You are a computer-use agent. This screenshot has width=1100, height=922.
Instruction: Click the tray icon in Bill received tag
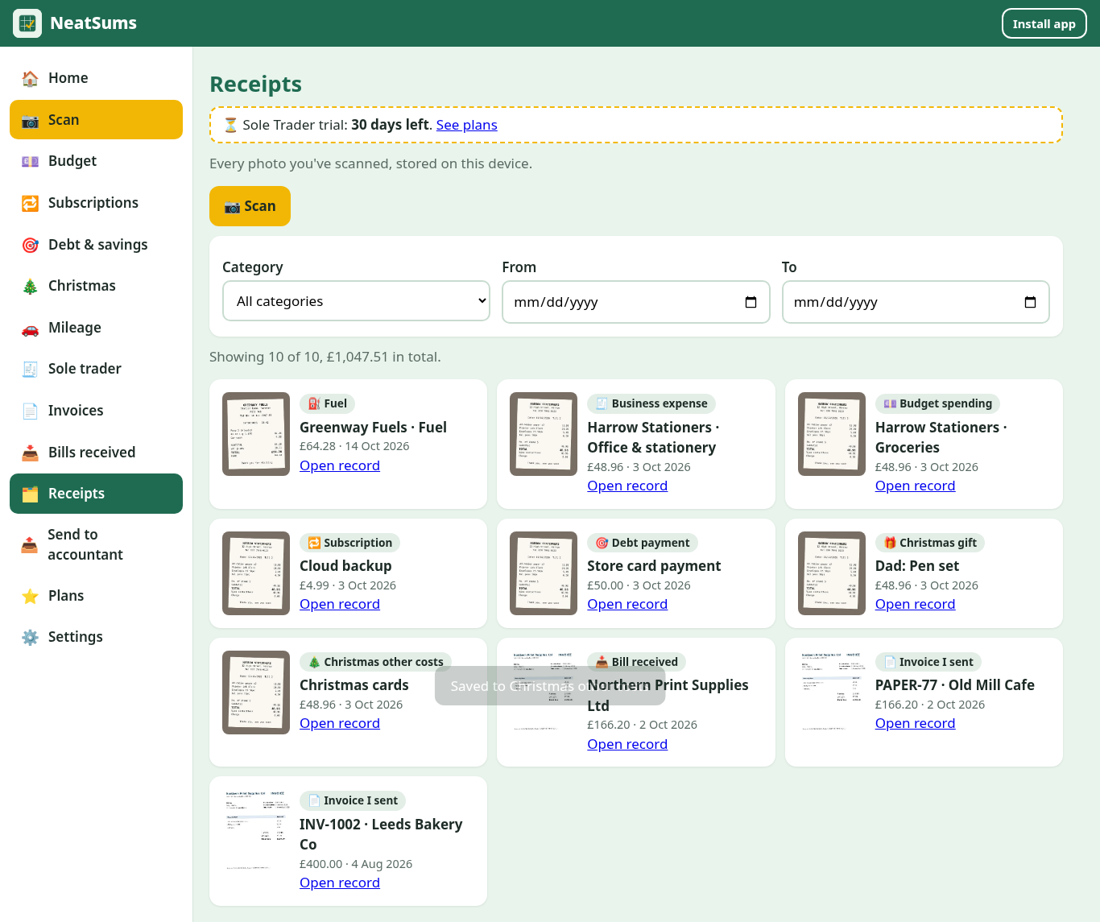[601, 662]
